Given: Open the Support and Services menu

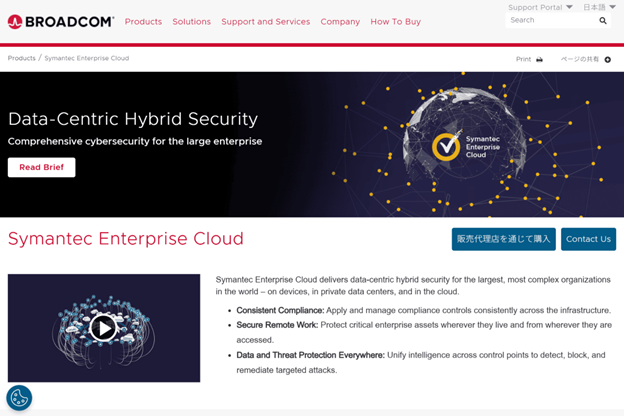Looking at the screenshot, I should [265, 21].
